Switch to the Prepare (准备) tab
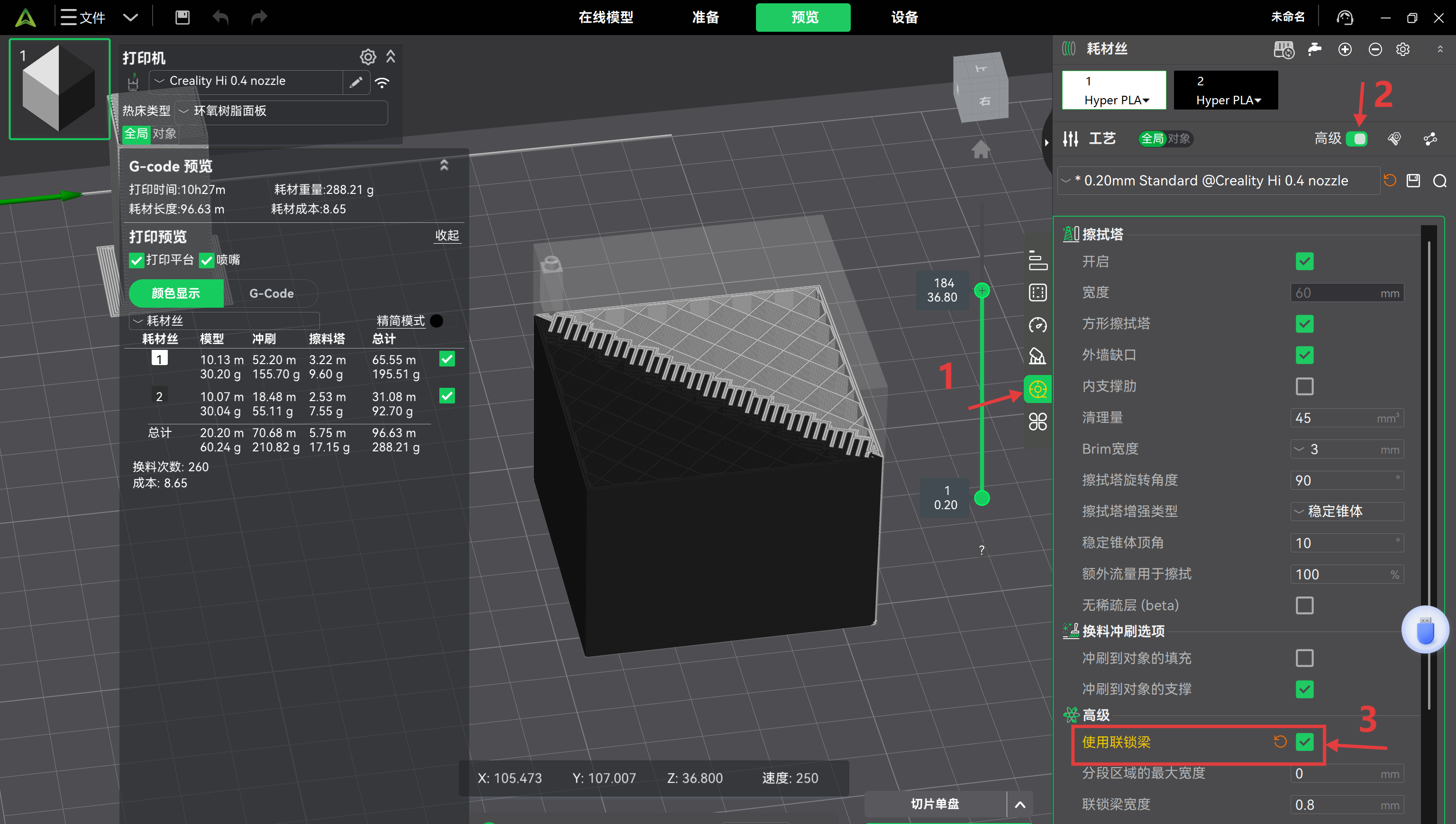 click(x=705, y=18)
